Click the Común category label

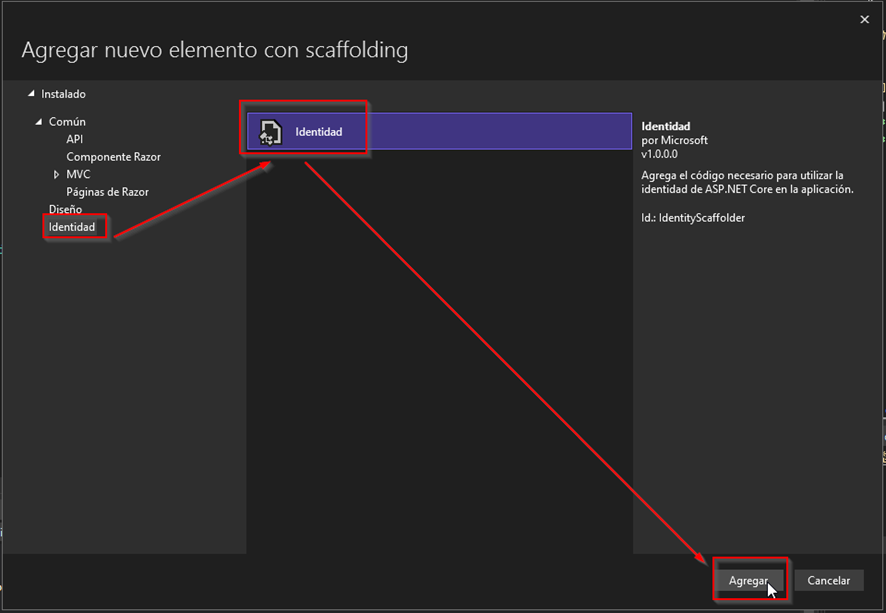pos(67,122)
